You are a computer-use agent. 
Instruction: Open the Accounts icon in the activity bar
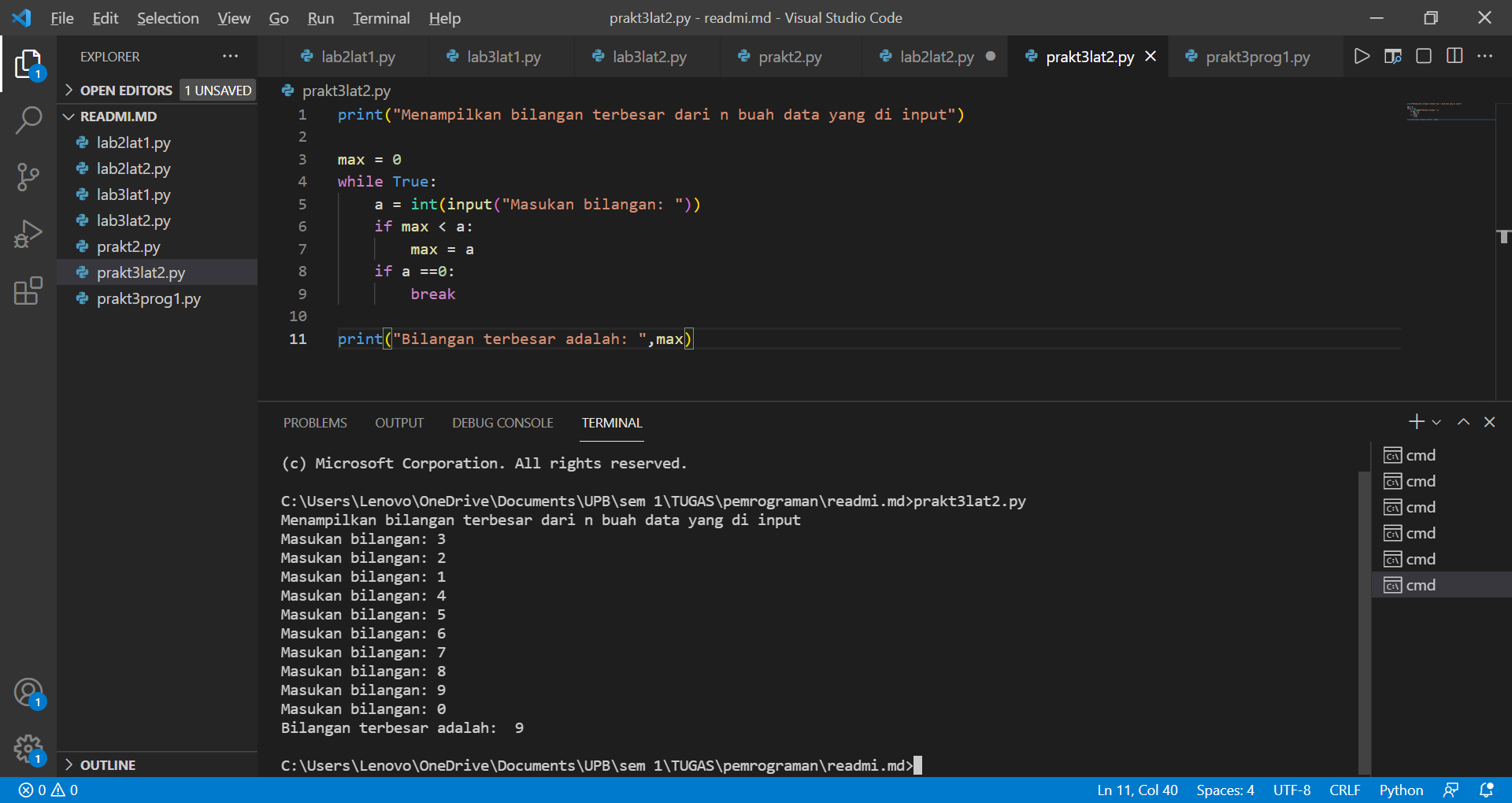point(29,694)
